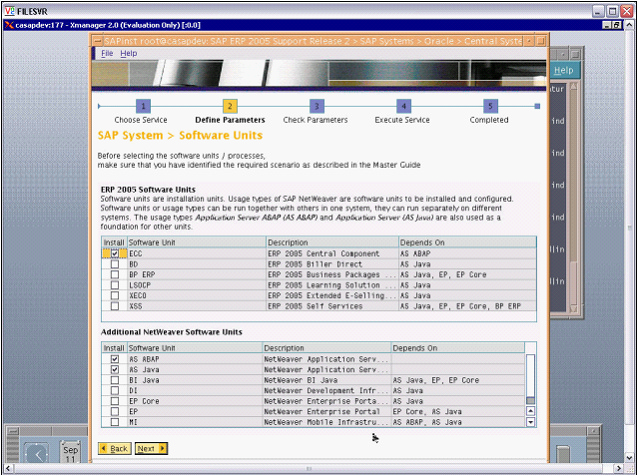Image resolution: width=638 pixels, height=476 pixels.
Task: Click the FILESVR title bar icon
Action: (8, 8)
